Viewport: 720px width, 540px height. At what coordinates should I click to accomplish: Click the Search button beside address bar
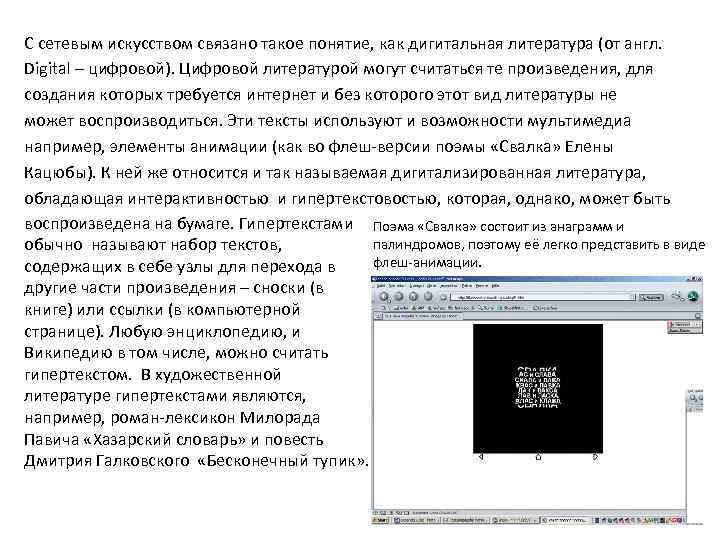[x=652, y=298]
